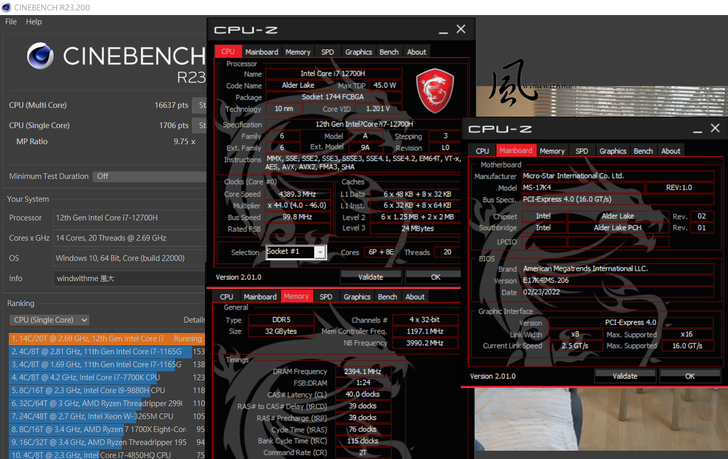
Task: Click OK in the Mainboard CPU-Z window
Action: tap(689, 376)
